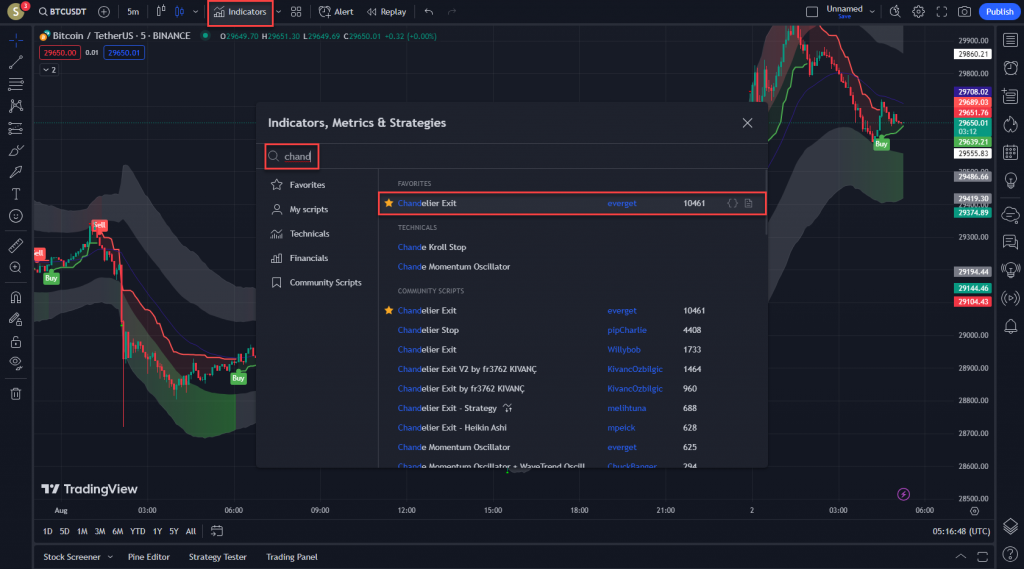Open the alerts clock icon in right sidebar

pos(1010,68)
